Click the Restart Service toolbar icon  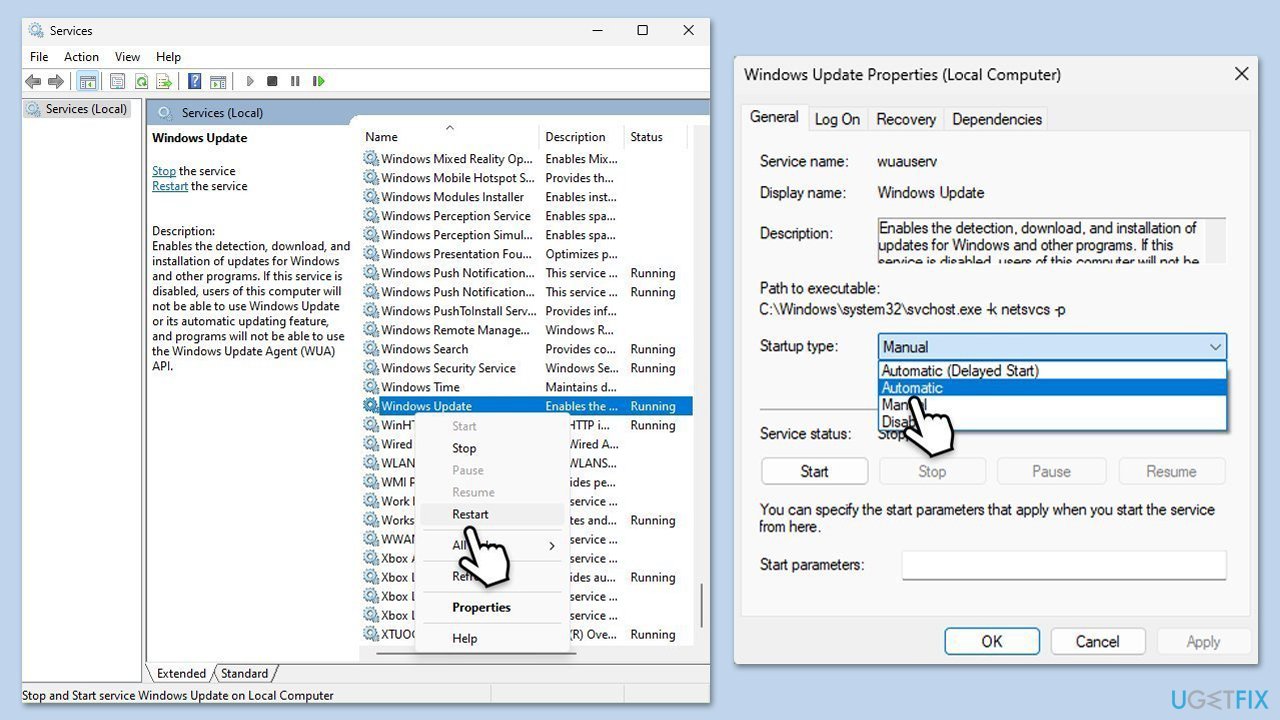tap(319, 81)
